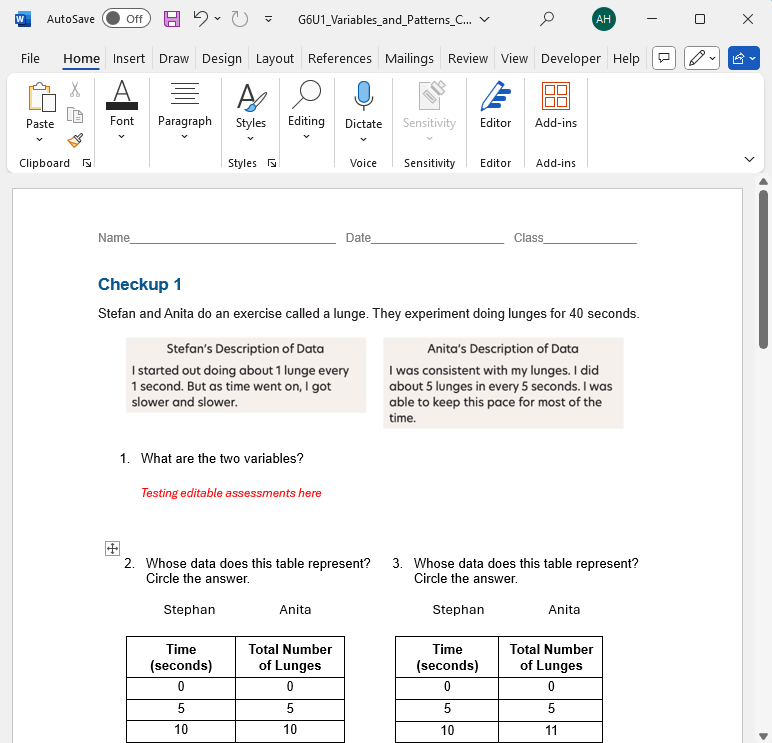772x743 pixels.
Task: Start Dictate with the microphone icon
Action: (x=363, y=98)
